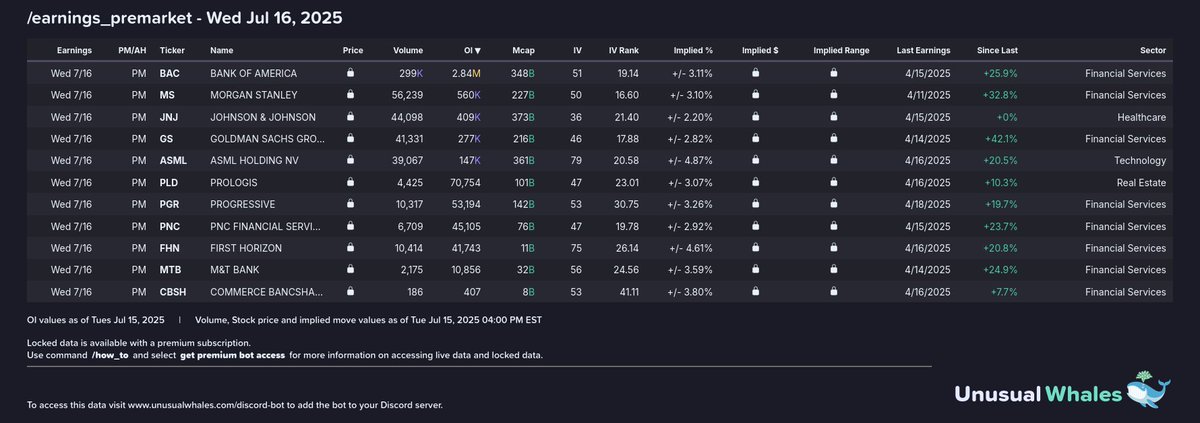
Task: Click the Implied $ lock icon for CBSH
Action: (x=755, y=292)
